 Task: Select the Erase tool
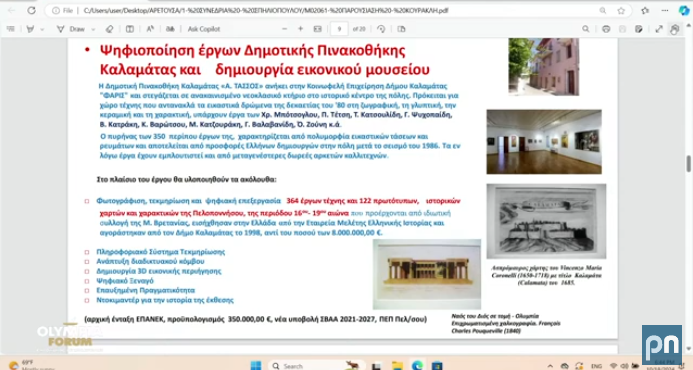coord(109,29)
